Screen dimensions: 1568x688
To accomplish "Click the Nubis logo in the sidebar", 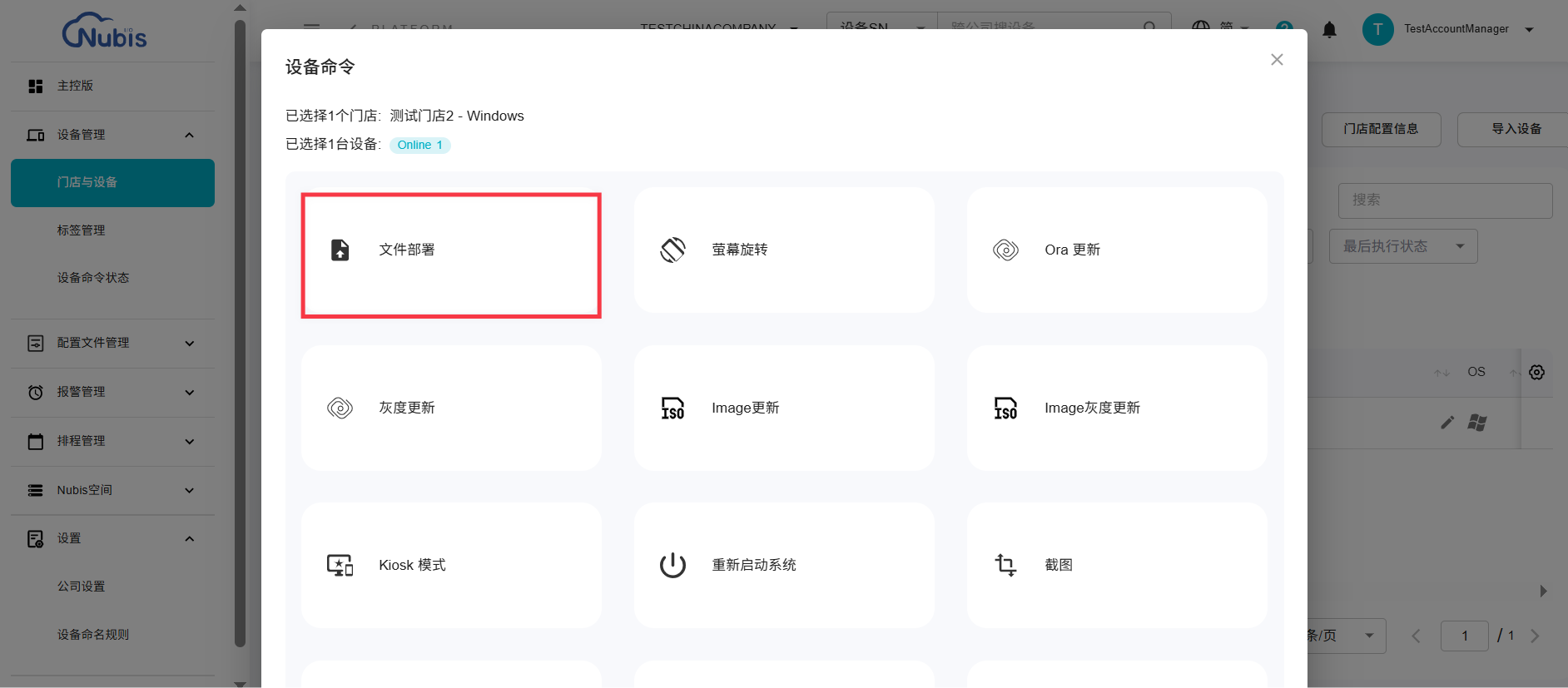I will tap(105, 30).
